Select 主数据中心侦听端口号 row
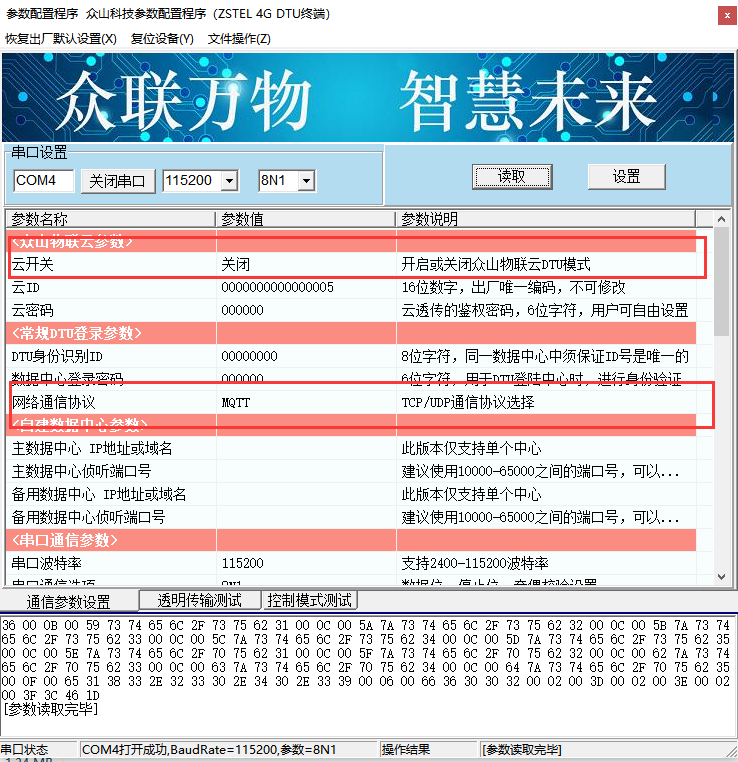This screenshot has width=738, height=762. [351, 471]
